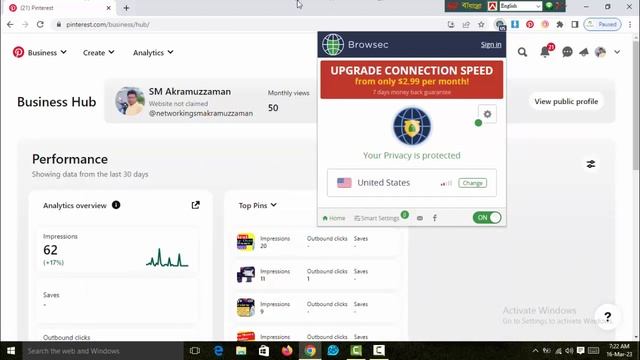Open Pinterest search magnifier icon
This screenshot has width=640, height=360.
click(522, 52)
